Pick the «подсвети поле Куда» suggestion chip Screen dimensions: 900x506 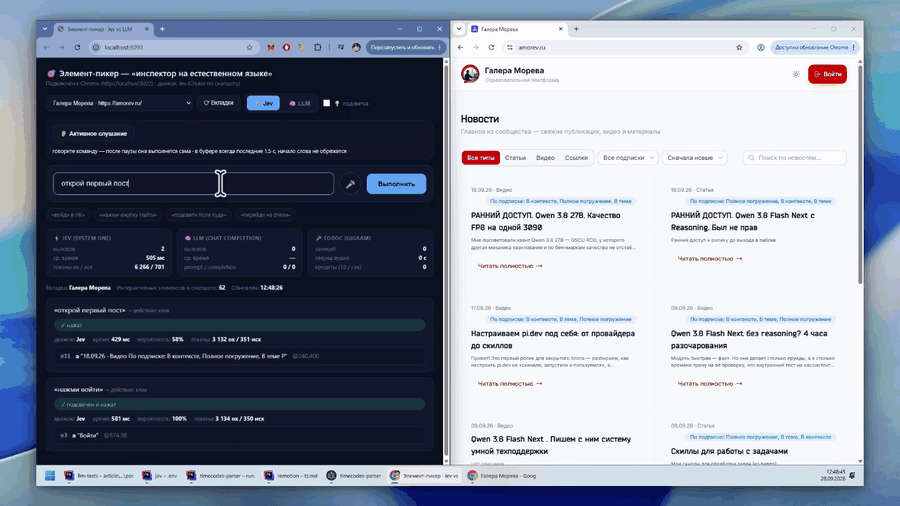pyautogui.click(x=199, y=215)
